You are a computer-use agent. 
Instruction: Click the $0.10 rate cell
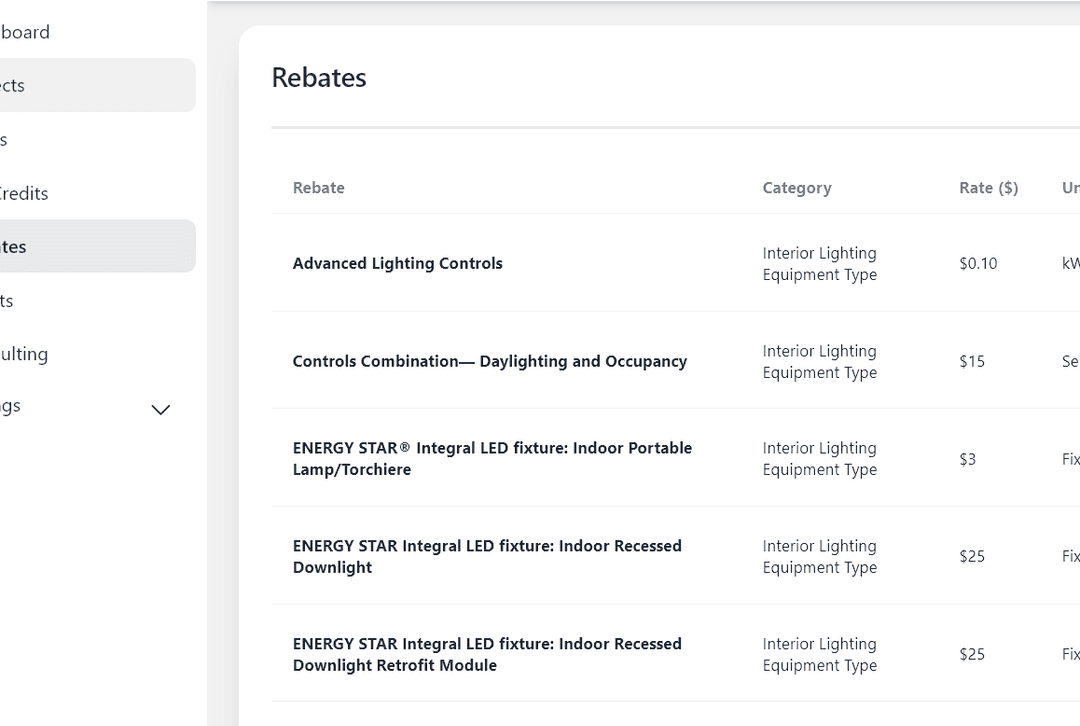tap(977, 264)
